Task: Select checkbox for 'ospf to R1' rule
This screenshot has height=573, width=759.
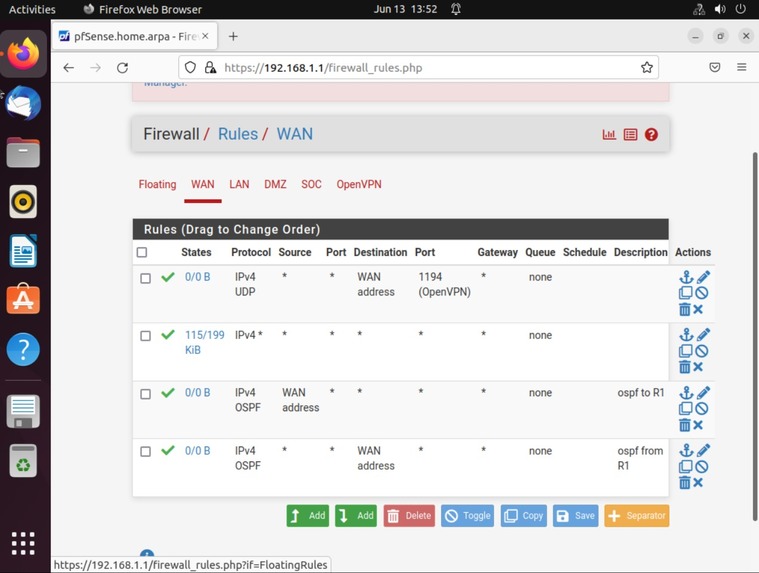Action: click(145, 394)
